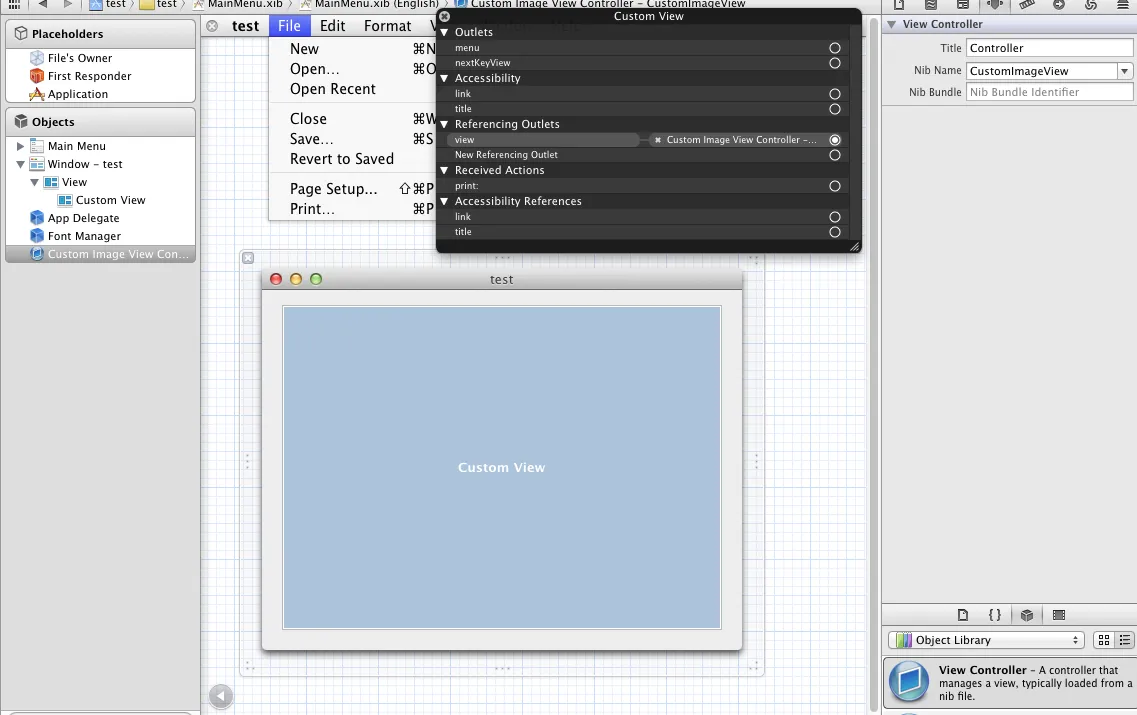The height and width of the screenshot is (715, 1137).
Task: Open related files grid menu
Action: pos(14,4)
